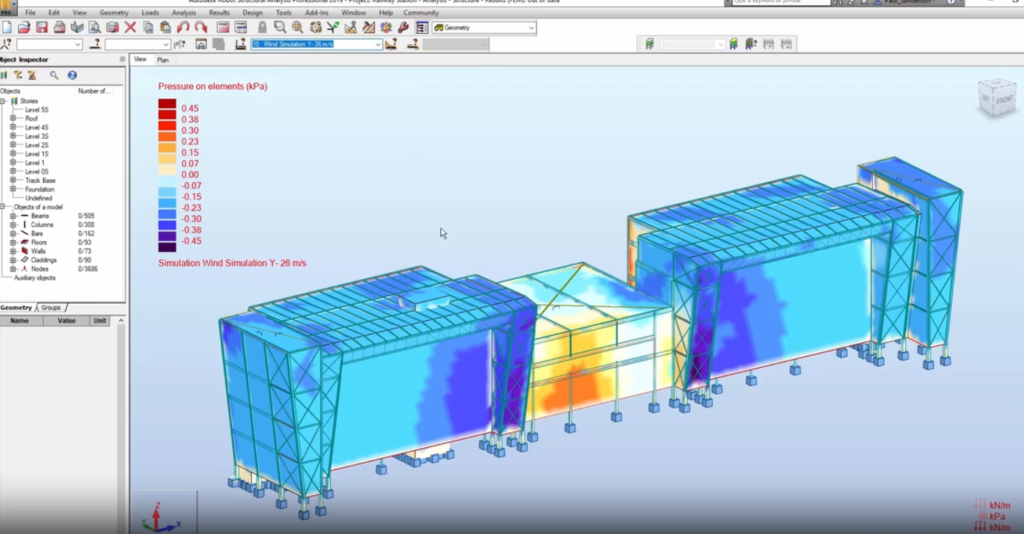1024x534 pixels.
Task: Click the Zoom window magnifier icon
Action: (280, 28)
